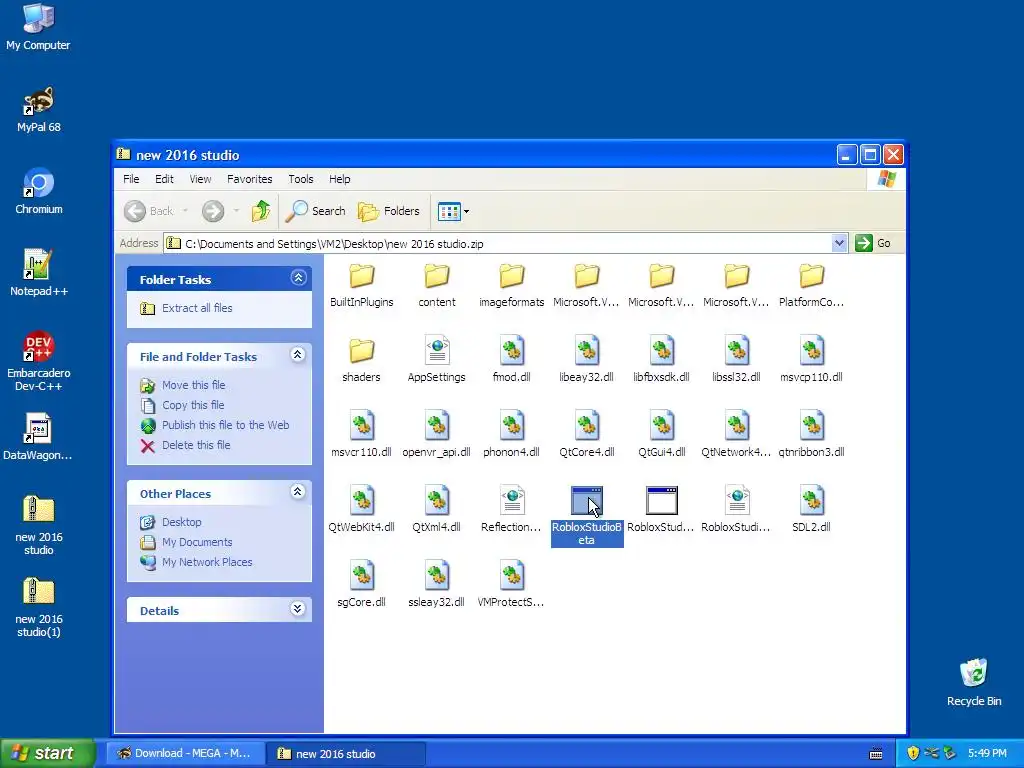The width and height of the screenshot is (1024, 768).
Task: Switch to Download - MEGA taskbar window
Action: pyautogui.click(x=185, y=753)
